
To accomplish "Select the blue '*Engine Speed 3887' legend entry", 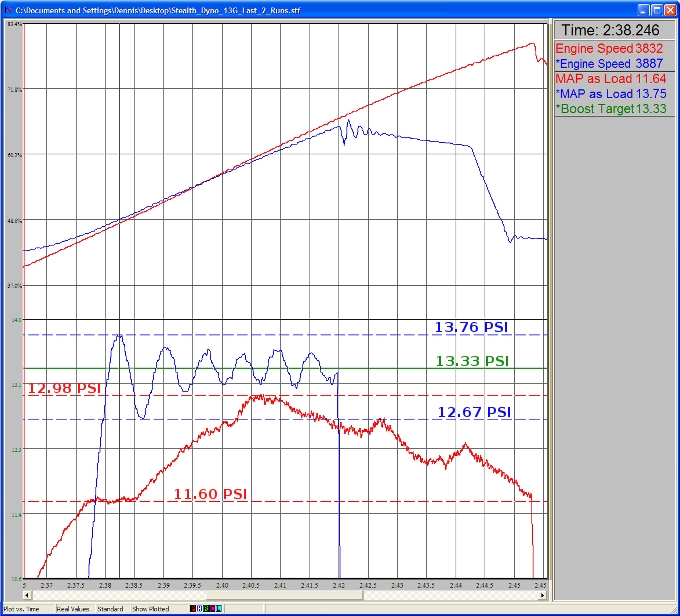I will (x=609, y=63).
